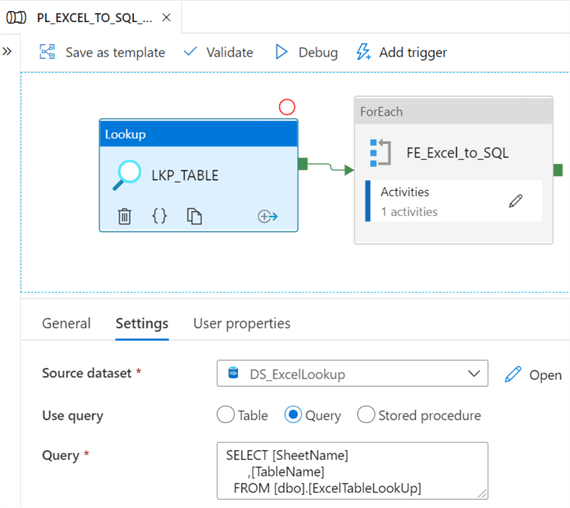Click the Validate button
This screenshot has width=570, height=508.
coord(218,52)
